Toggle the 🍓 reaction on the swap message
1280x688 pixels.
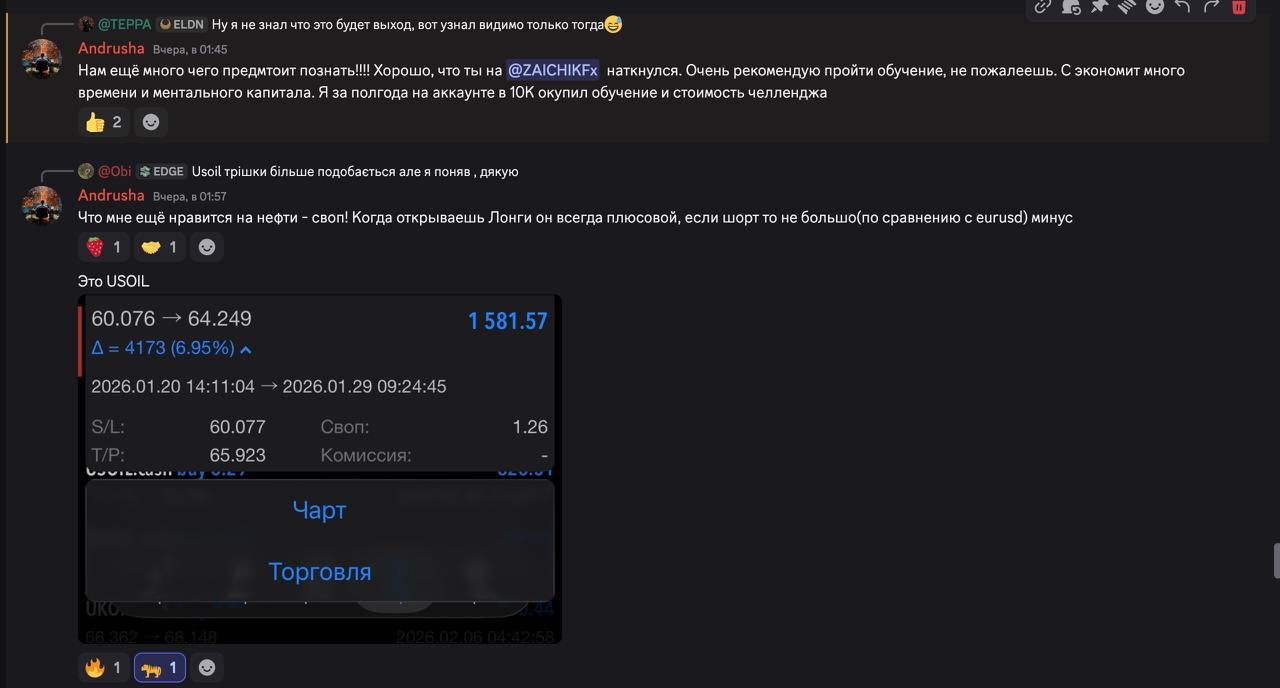click(103, 246)
